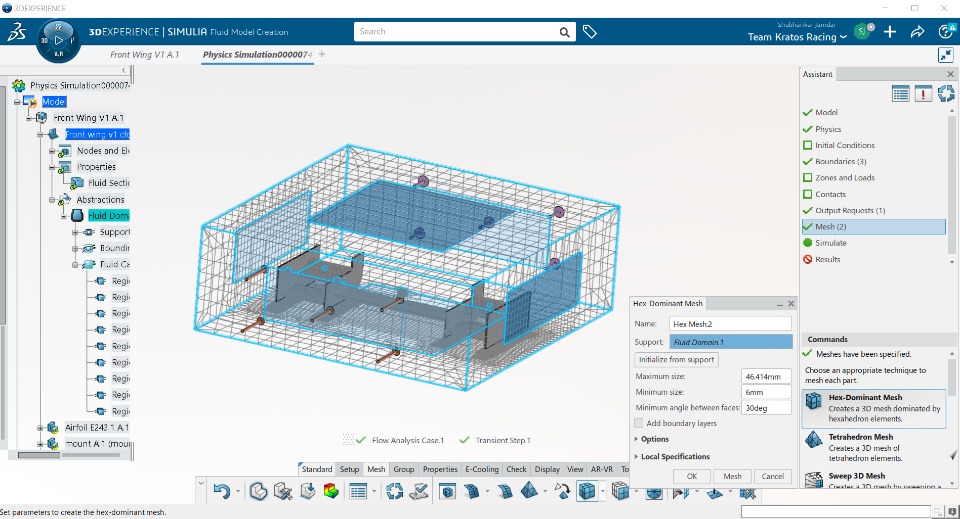Click the Update circular arrows toolbar icon

pos(395,491)
